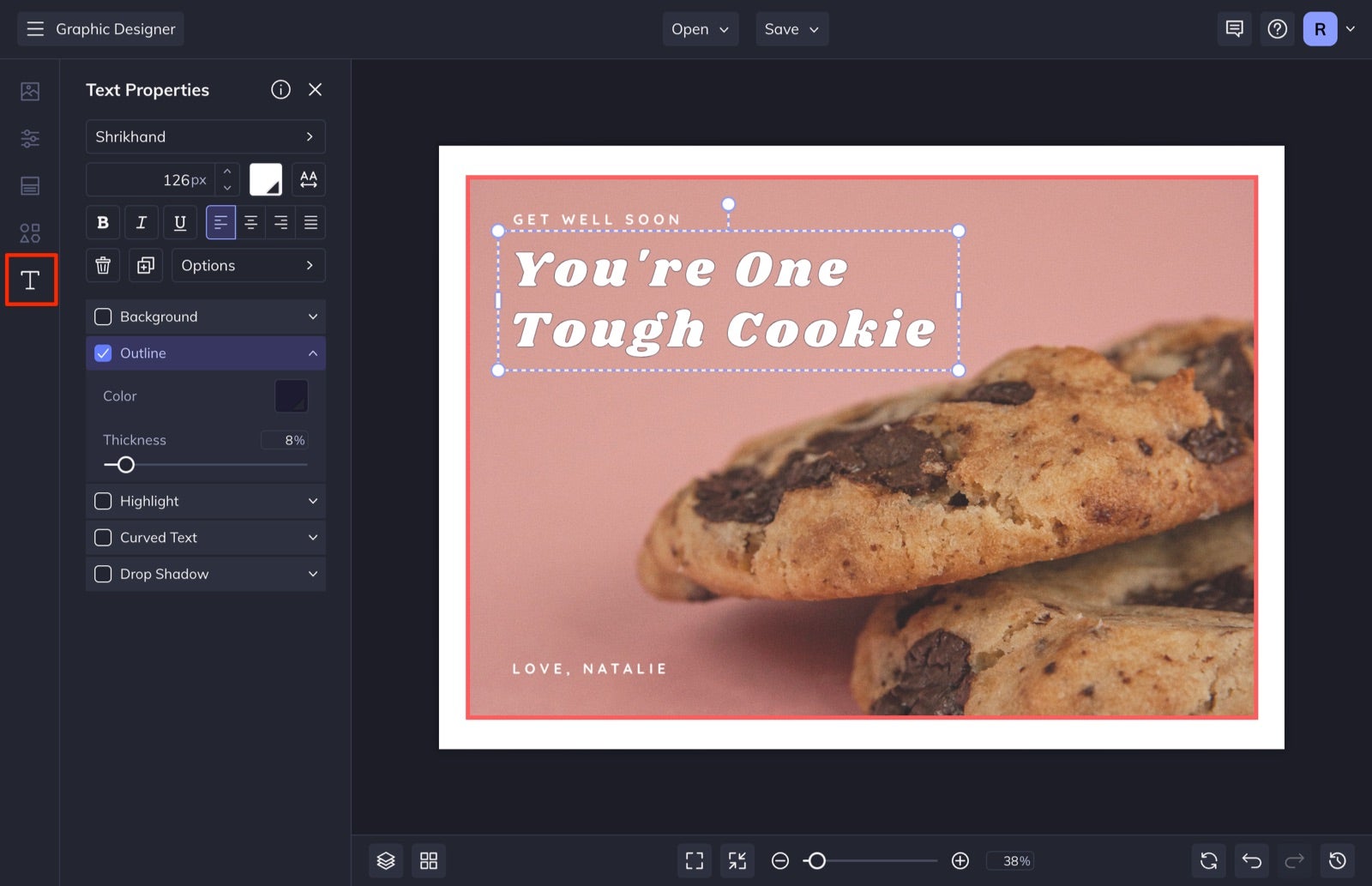Open the Graphic Designer hamburger menu
1372x886 pixels.
[35, 29]
